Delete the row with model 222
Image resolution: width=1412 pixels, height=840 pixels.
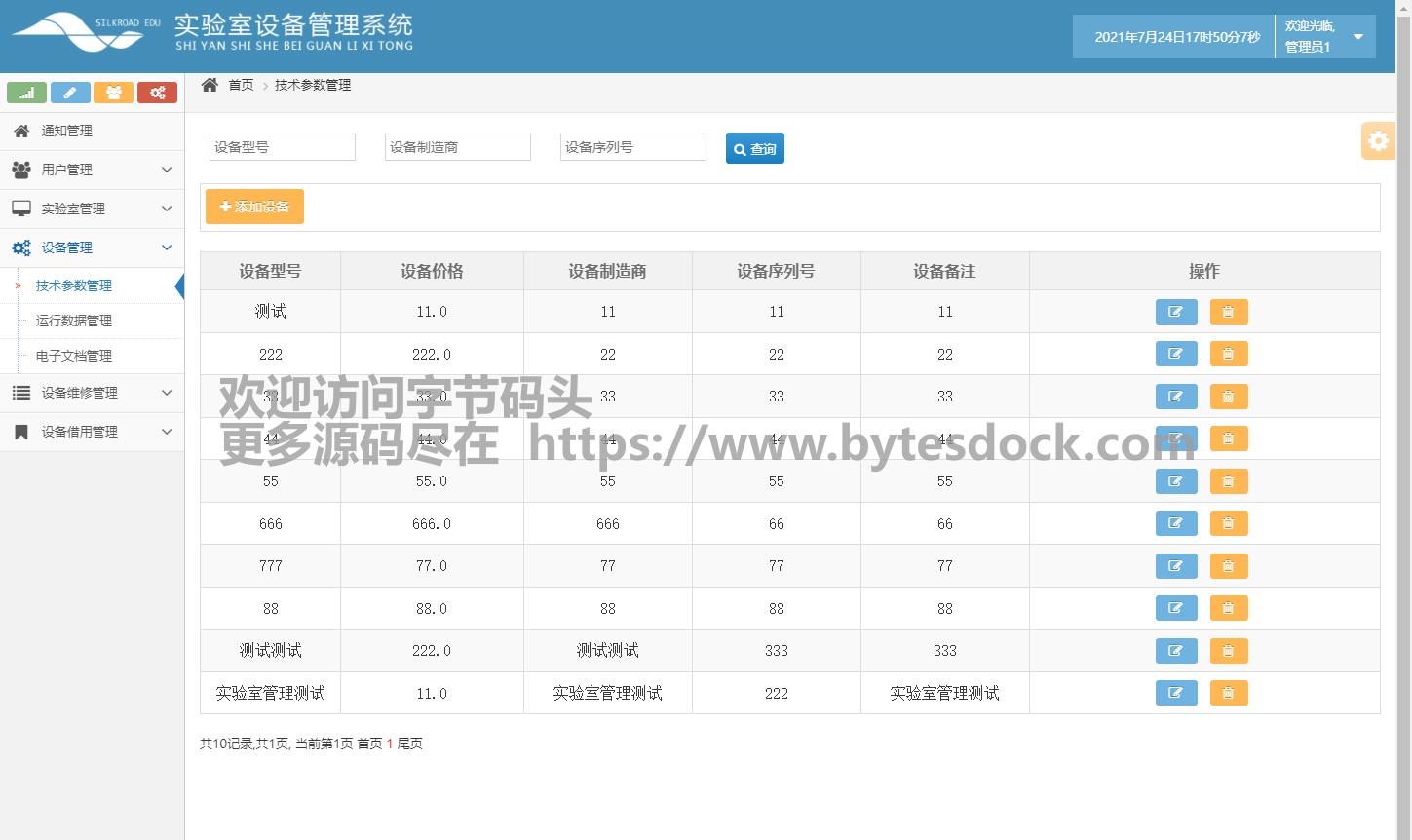pyautogui.click(x=1228, y=355)
